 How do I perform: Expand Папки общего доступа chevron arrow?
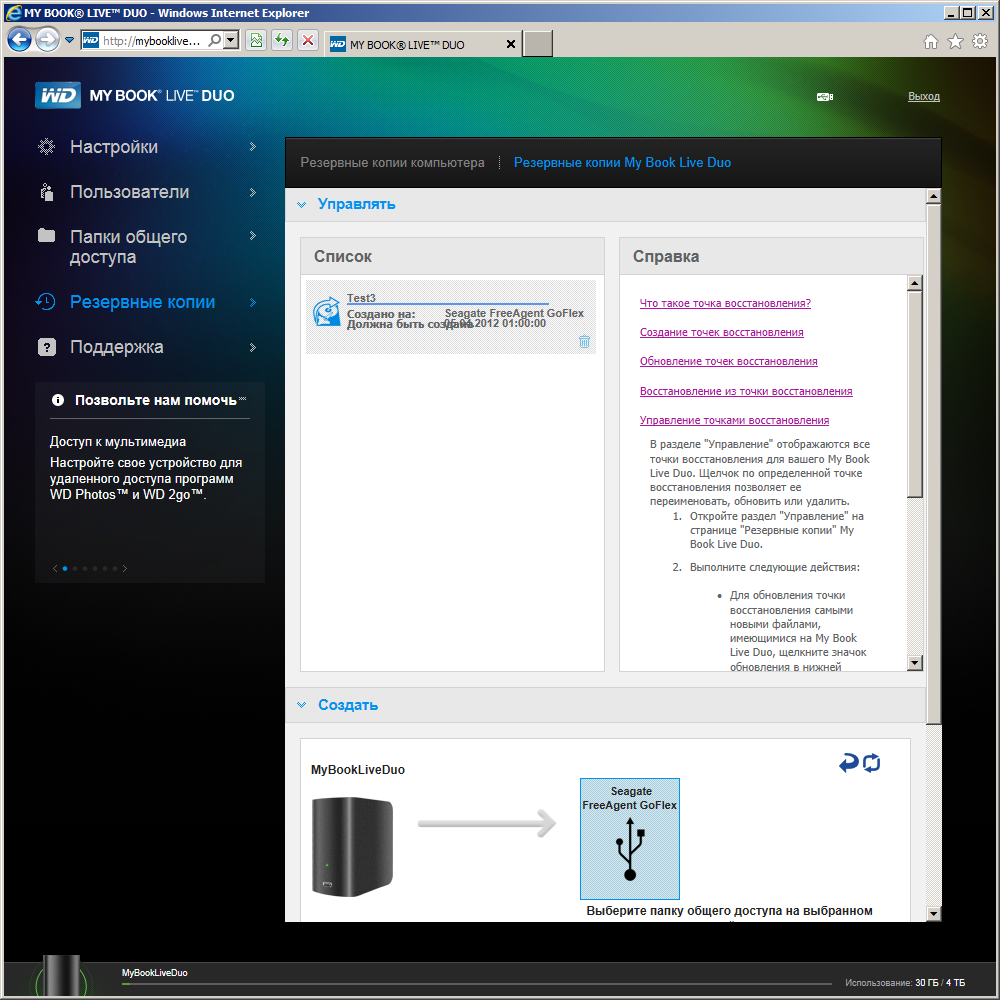[253, 236]
